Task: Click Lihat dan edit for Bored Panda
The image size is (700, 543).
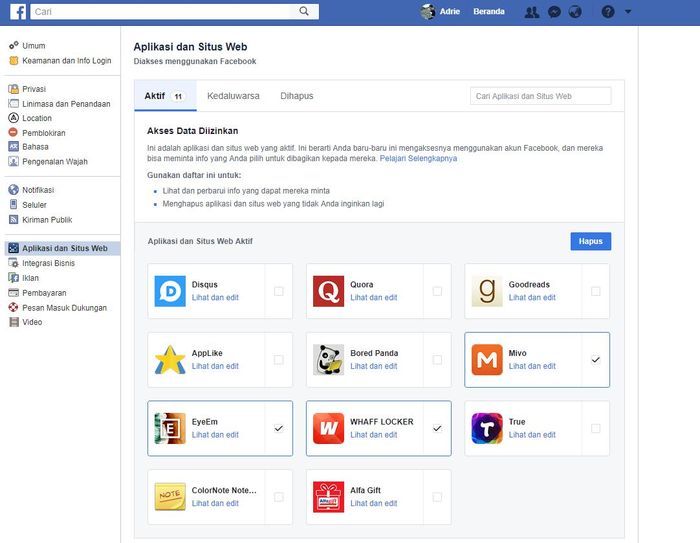Action: [x=374, y=366]
